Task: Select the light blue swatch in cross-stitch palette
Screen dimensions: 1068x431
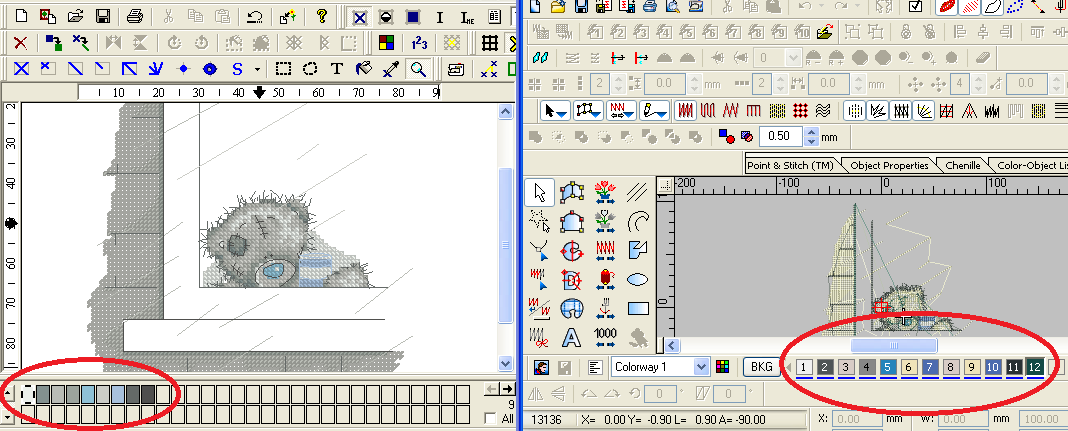Action: 88,394
